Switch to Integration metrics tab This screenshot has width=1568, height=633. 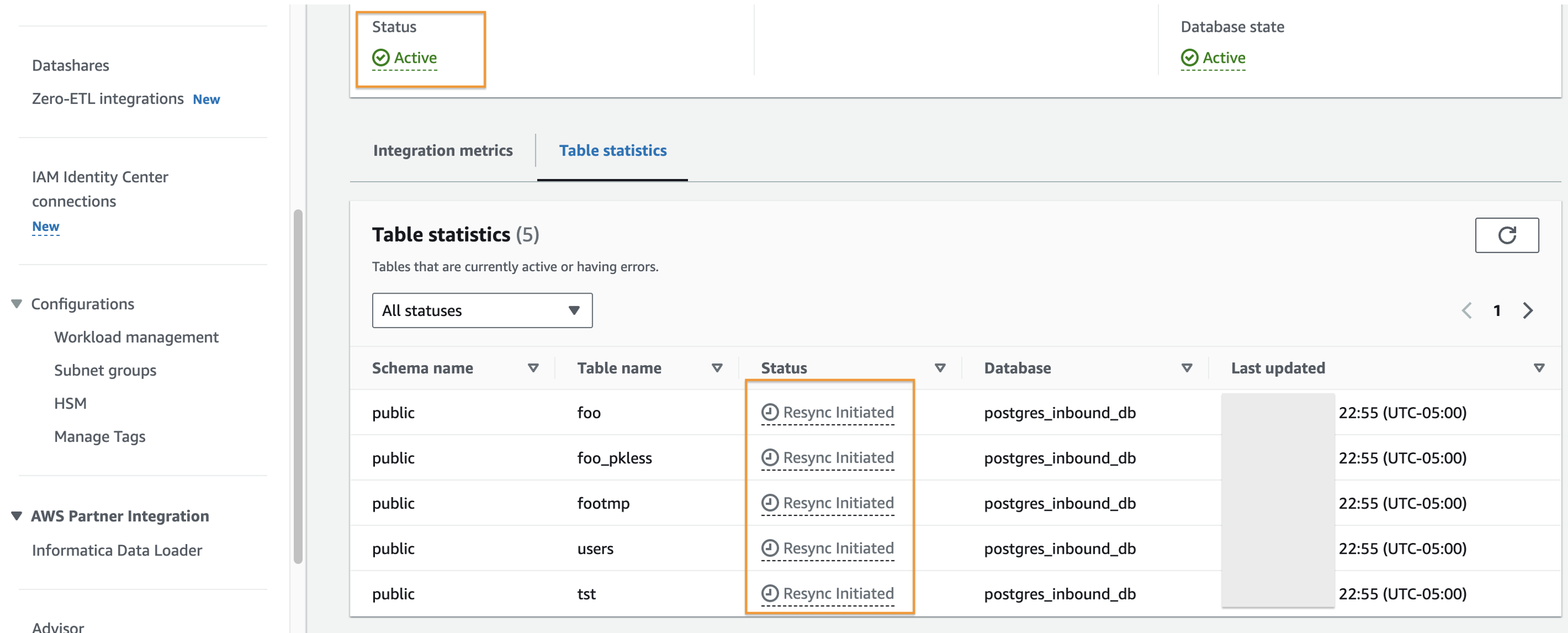point(443,150)
